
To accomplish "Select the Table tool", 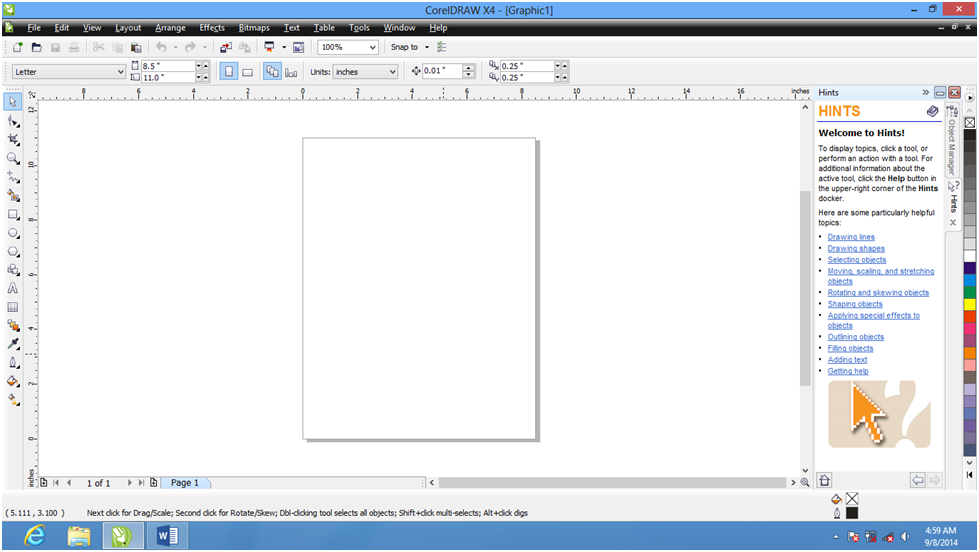I will click(13, 307).
